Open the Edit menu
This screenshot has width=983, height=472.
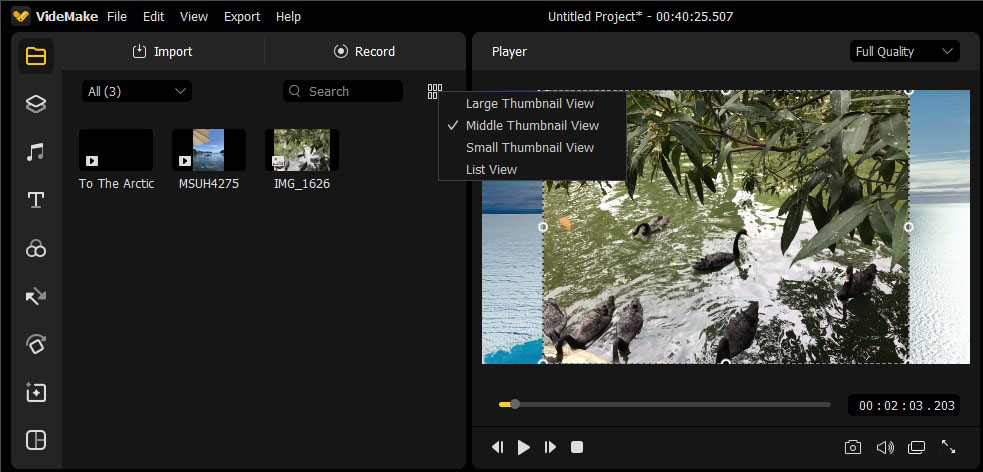153,17
